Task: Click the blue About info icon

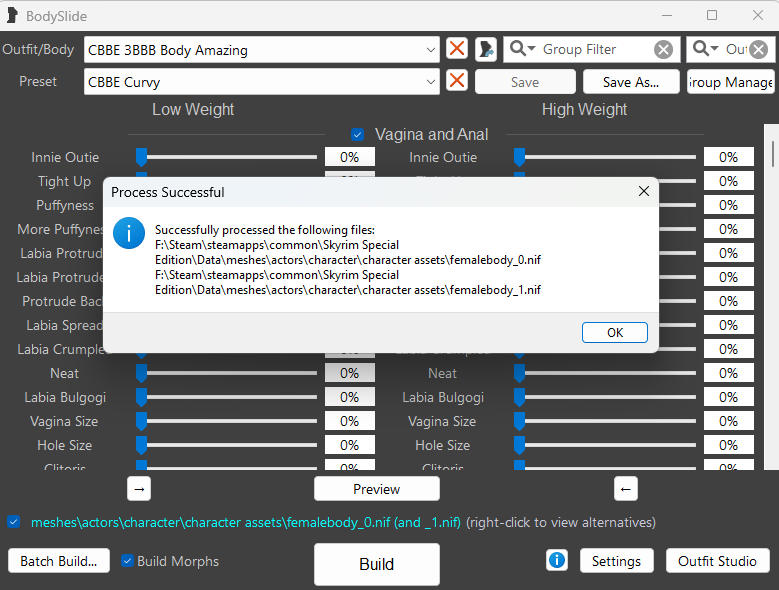Action: click(557, 560)
